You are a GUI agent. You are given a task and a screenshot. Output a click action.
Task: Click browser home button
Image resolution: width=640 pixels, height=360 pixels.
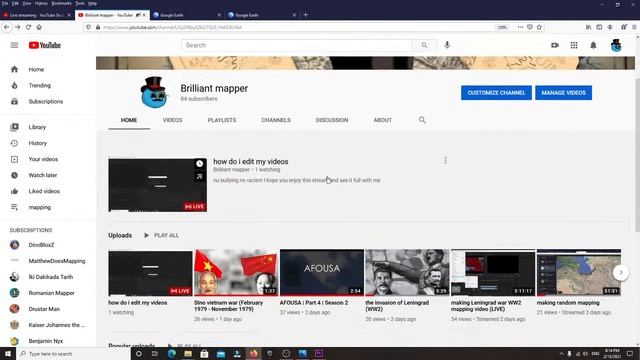pos(39,27)
